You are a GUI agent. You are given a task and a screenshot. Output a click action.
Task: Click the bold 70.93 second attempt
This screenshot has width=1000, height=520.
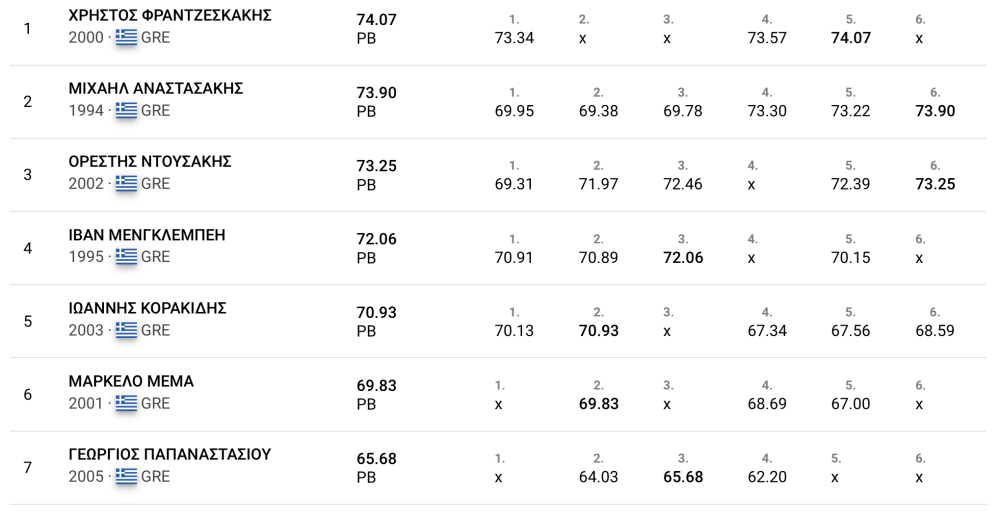[x=599, y=330]
